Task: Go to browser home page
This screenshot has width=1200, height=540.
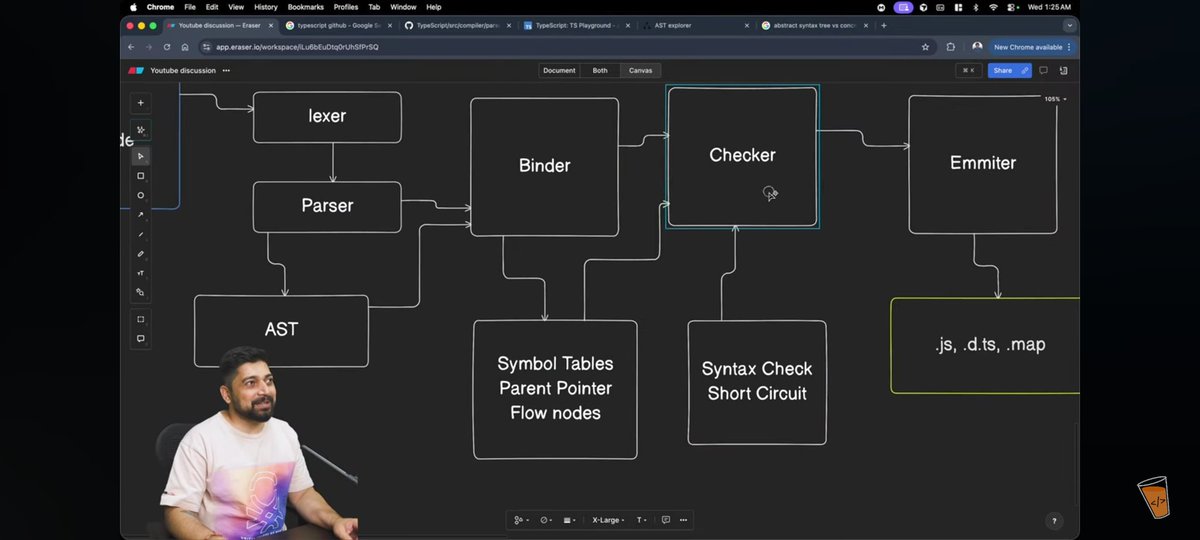Action: pos(185,47)
